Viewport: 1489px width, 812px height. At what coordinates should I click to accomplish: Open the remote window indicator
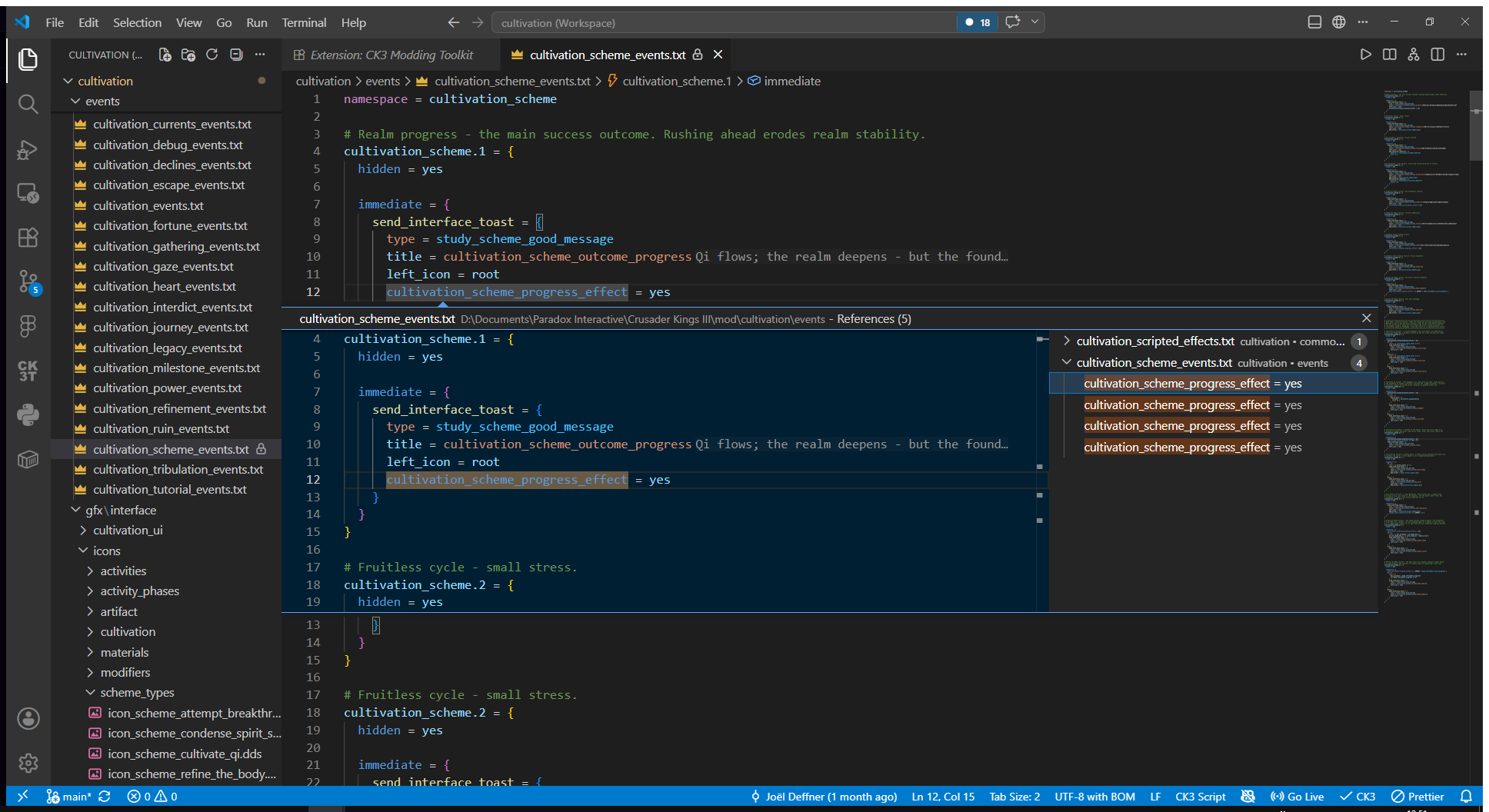click(x=22, y=797)
